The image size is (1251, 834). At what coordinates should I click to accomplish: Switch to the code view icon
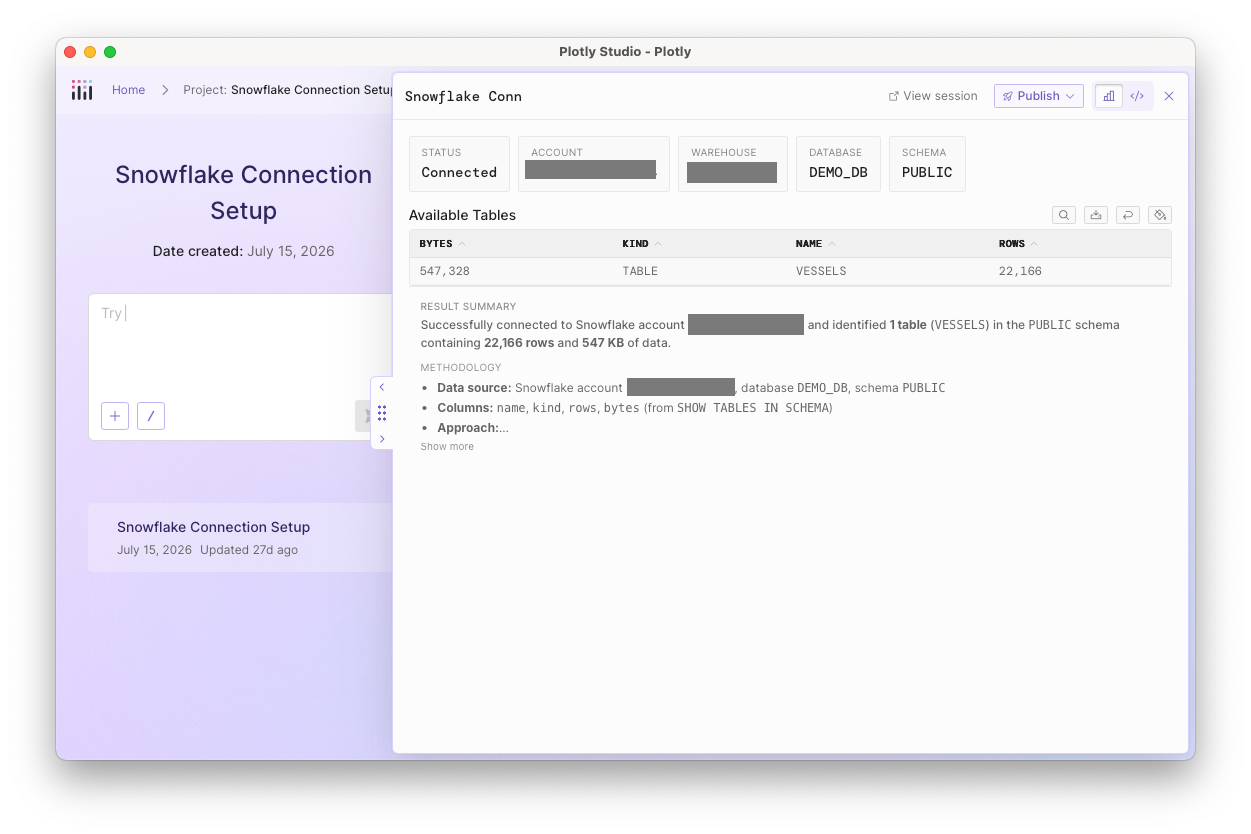(x=1137, y=96)
